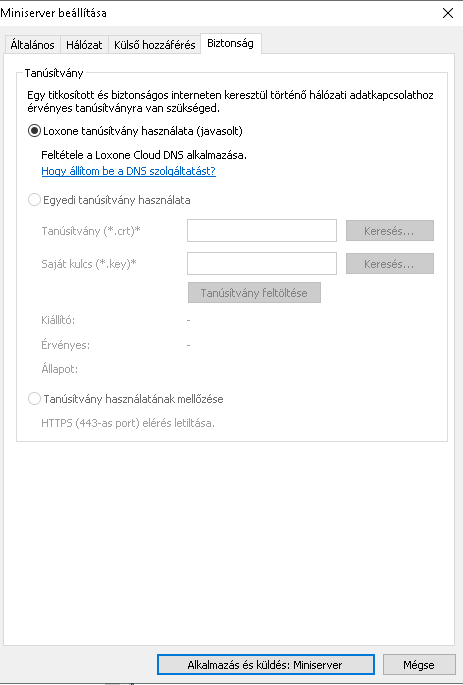Open the Hogy állítom be a DNS szolgáltatást link
This screenshot has width=463, height=685.
pyautogui.click(x=128, y=171)
